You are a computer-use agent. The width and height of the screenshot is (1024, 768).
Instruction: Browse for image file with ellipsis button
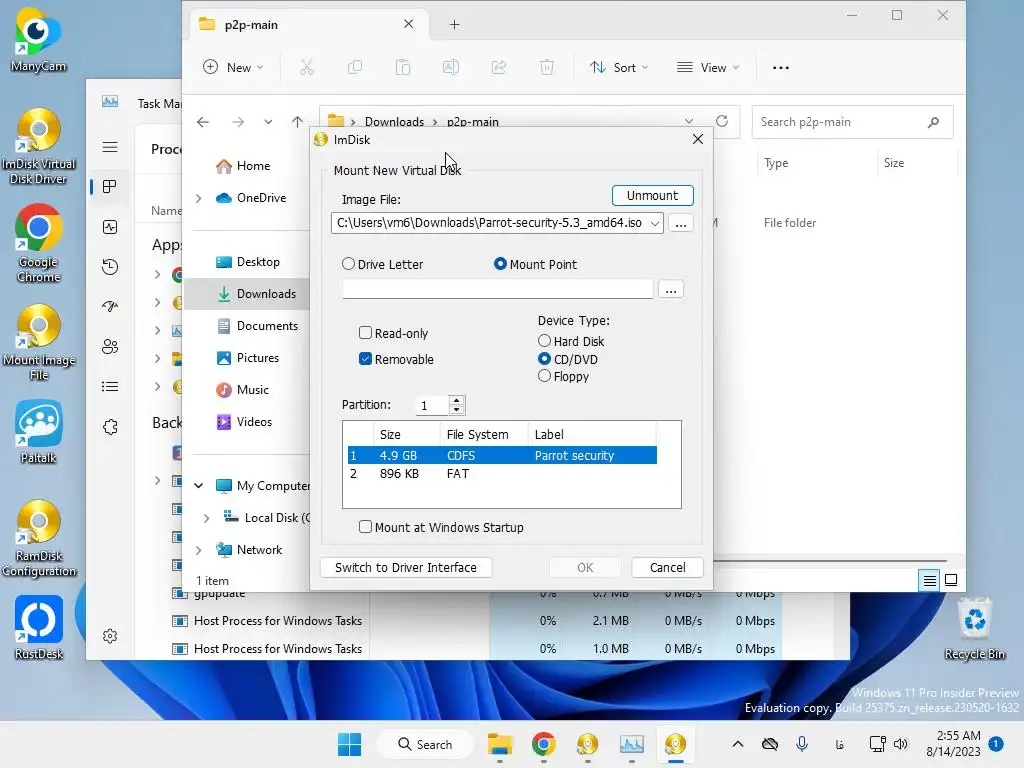pos(680,223)
